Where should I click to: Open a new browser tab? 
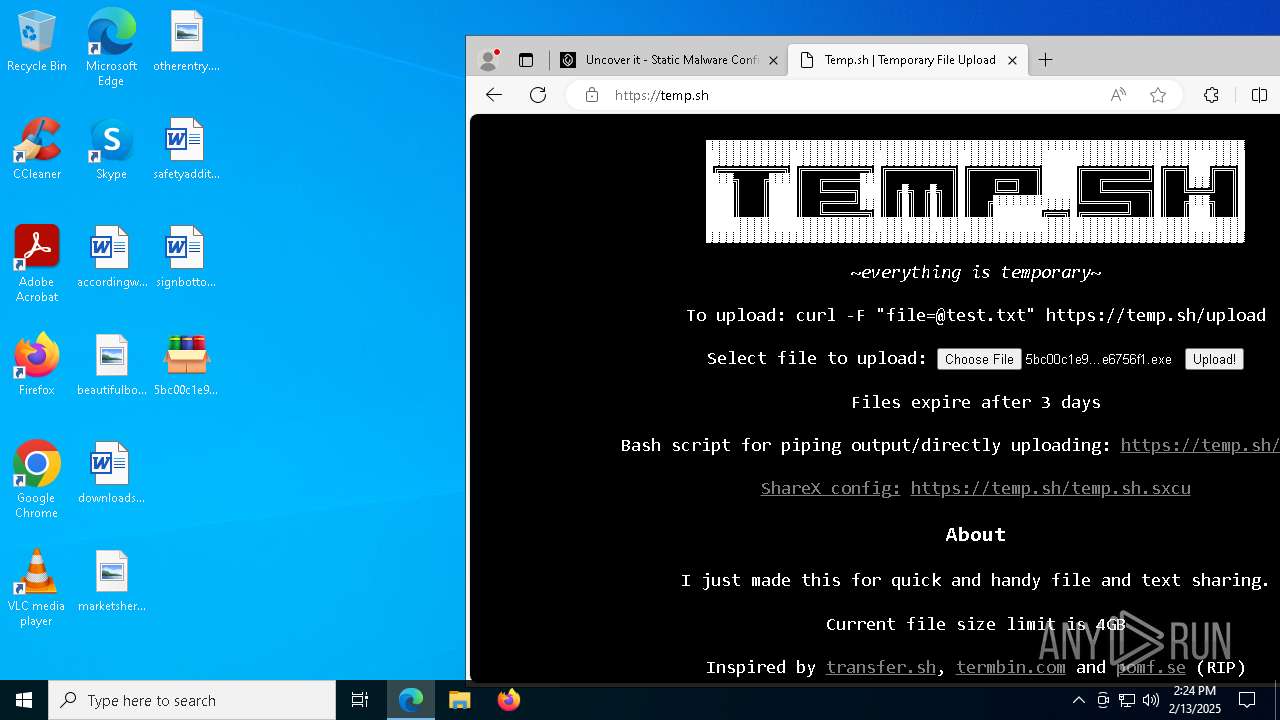coord(1046,60)
